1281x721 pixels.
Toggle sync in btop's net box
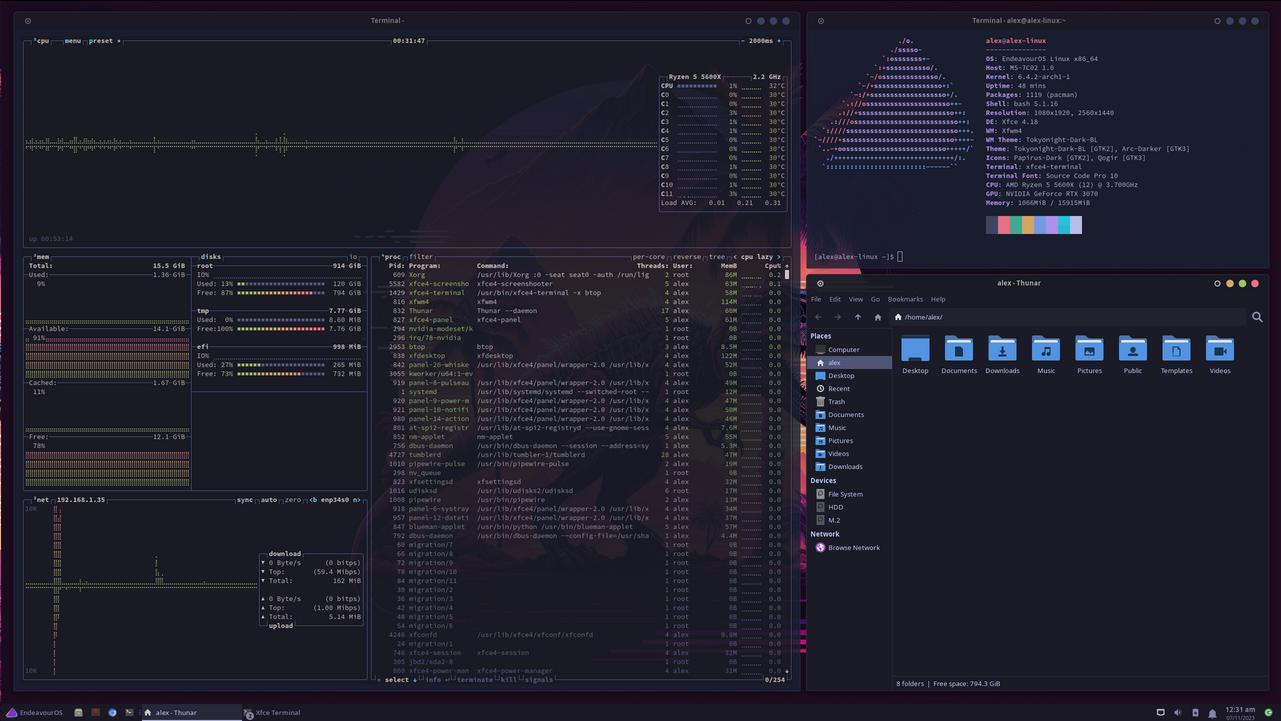tap(245, 499)
